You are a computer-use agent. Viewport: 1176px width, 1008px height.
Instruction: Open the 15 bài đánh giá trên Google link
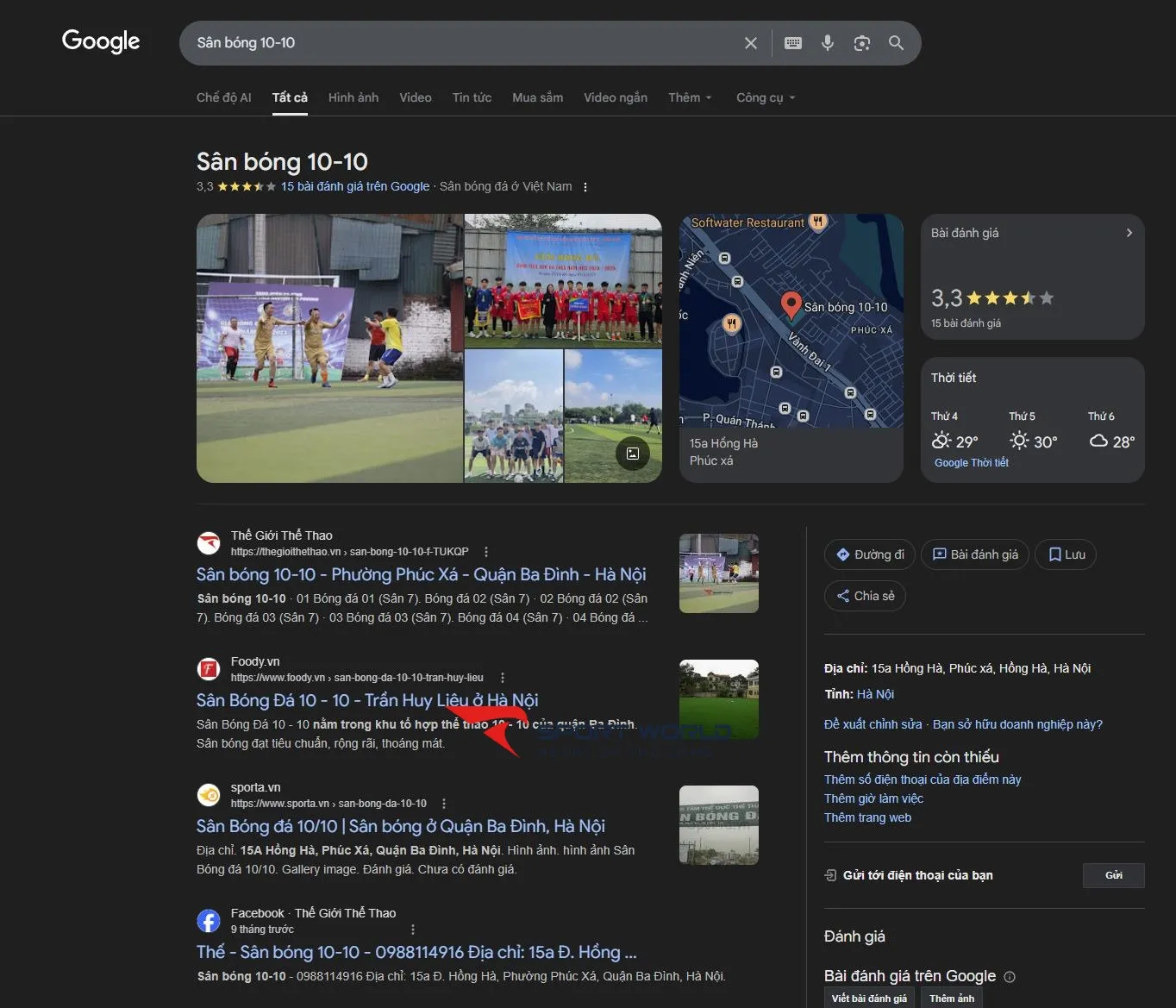pos(354,186)
